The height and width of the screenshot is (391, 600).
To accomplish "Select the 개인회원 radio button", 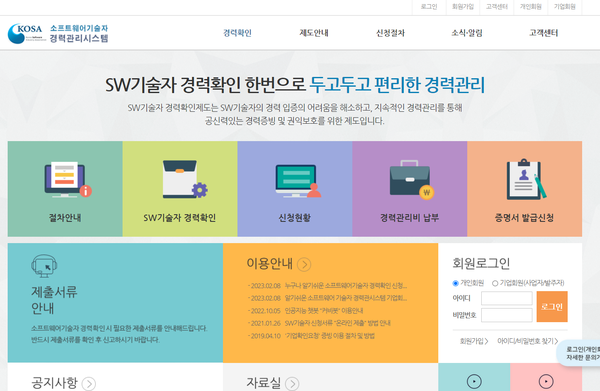I will coord(455,283).
